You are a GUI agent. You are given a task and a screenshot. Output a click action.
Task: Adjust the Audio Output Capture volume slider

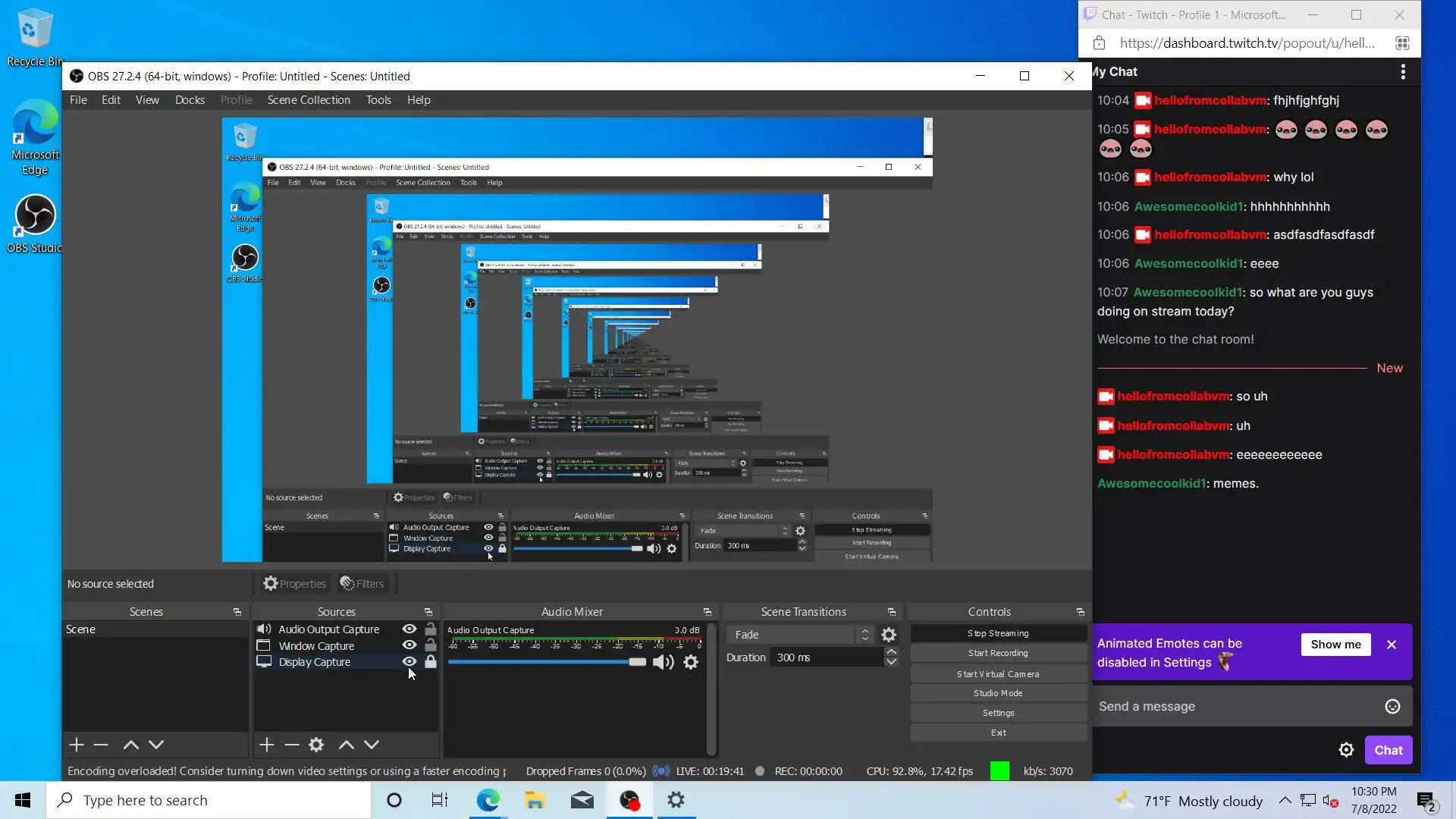[637, 662]
